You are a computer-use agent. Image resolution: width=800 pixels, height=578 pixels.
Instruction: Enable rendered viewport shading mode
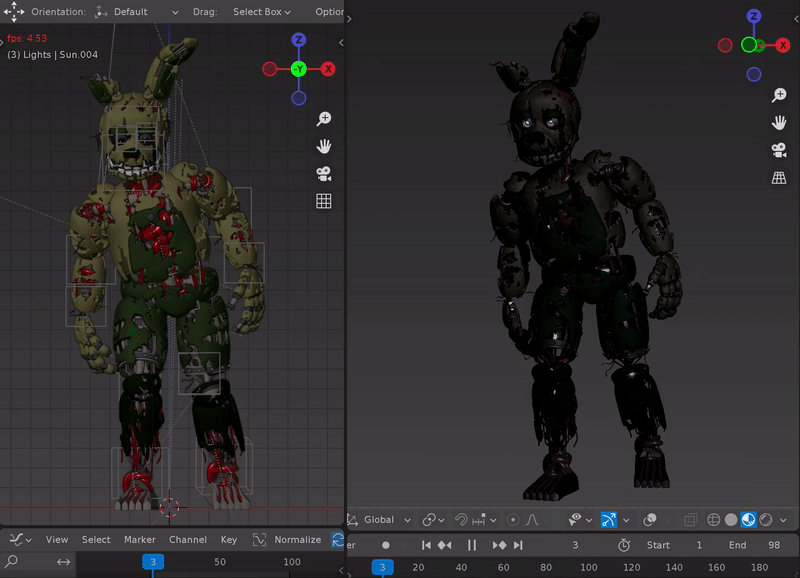tap(765, 520)
